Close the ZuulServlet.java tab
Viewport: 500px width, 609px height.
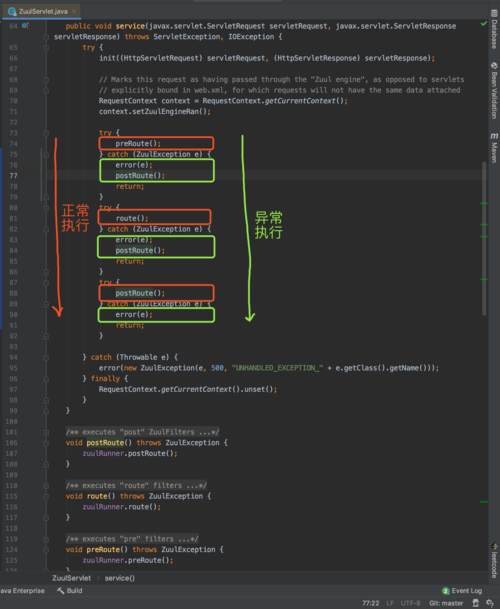coord(74,11)
